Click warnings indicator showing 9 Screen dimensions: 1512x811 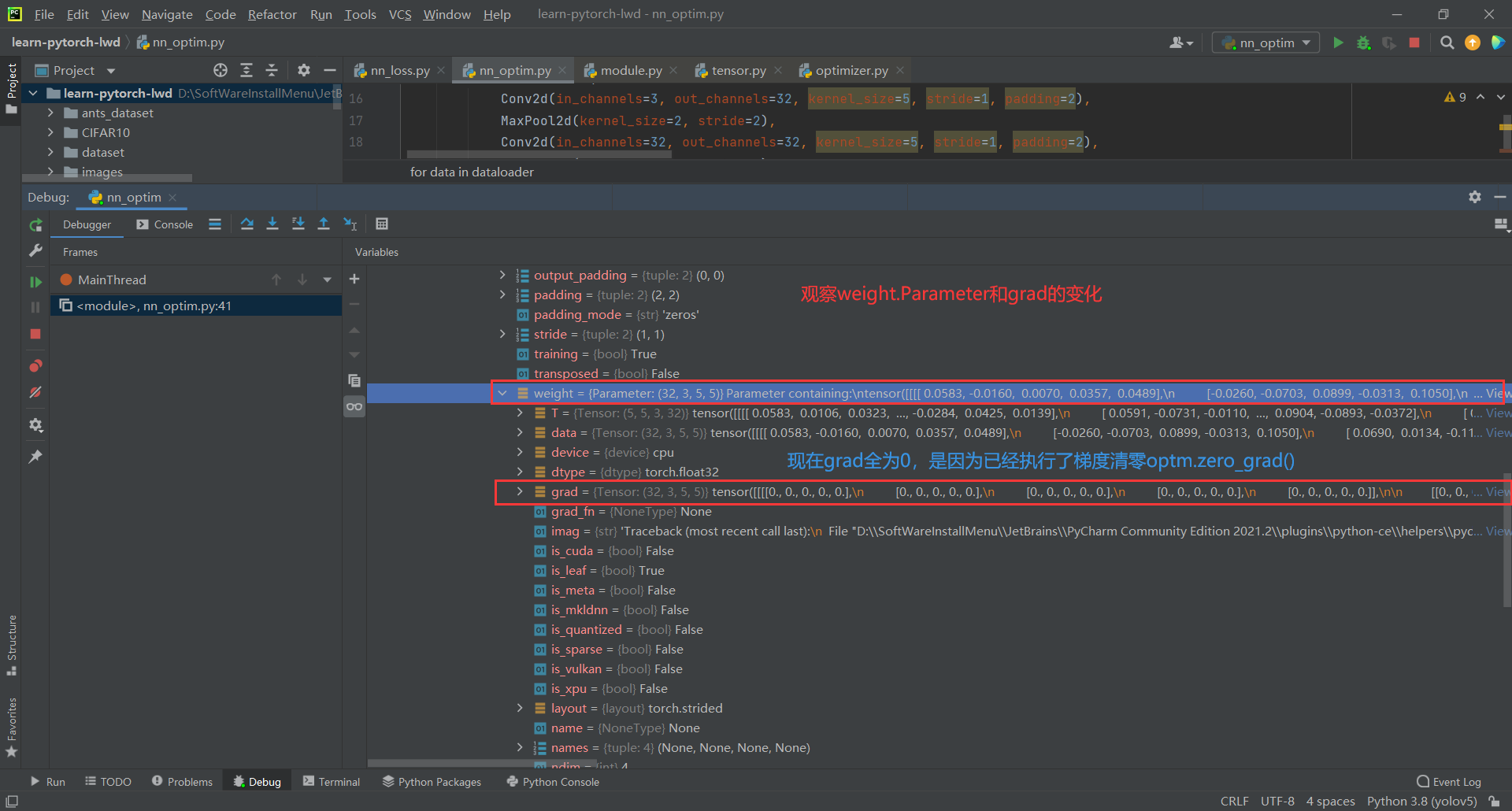(x=1455, y=97)
